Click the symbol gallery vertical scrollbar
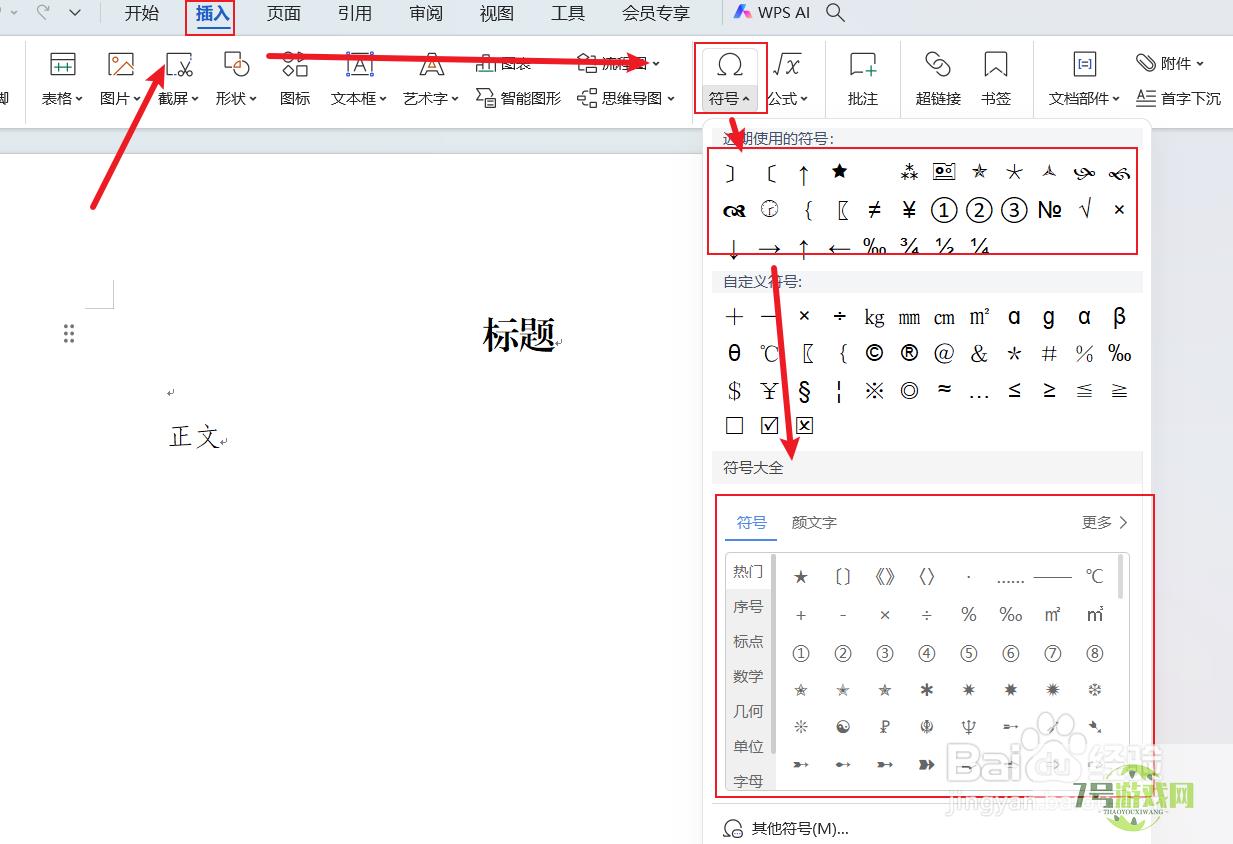Viewport: 1233px width, 844px height. 1120,577
